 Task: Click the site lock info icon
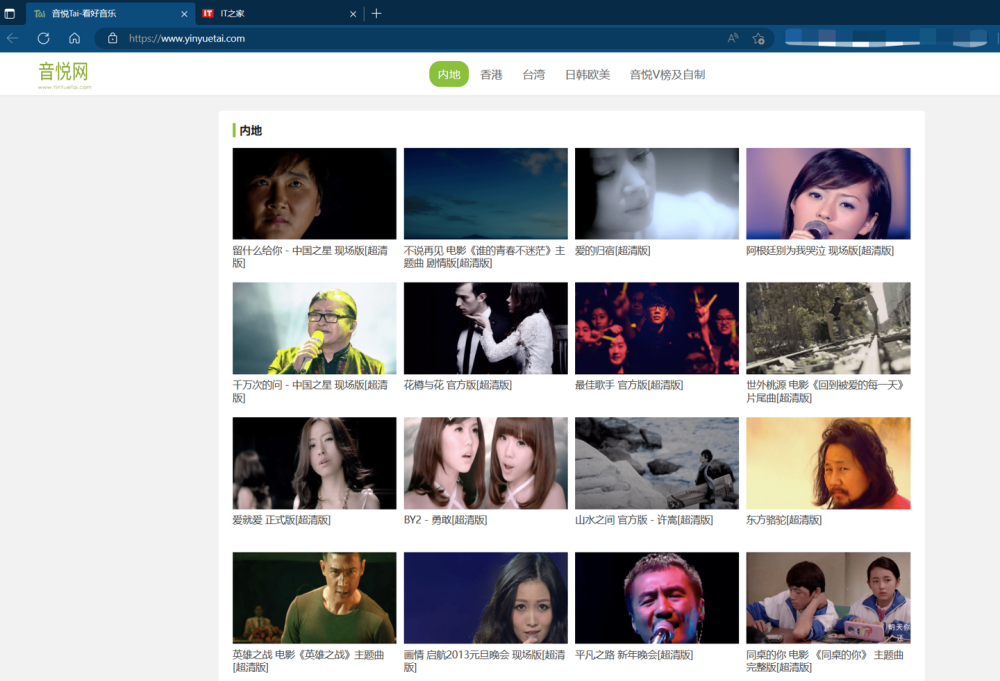click(x=112, y=38)
